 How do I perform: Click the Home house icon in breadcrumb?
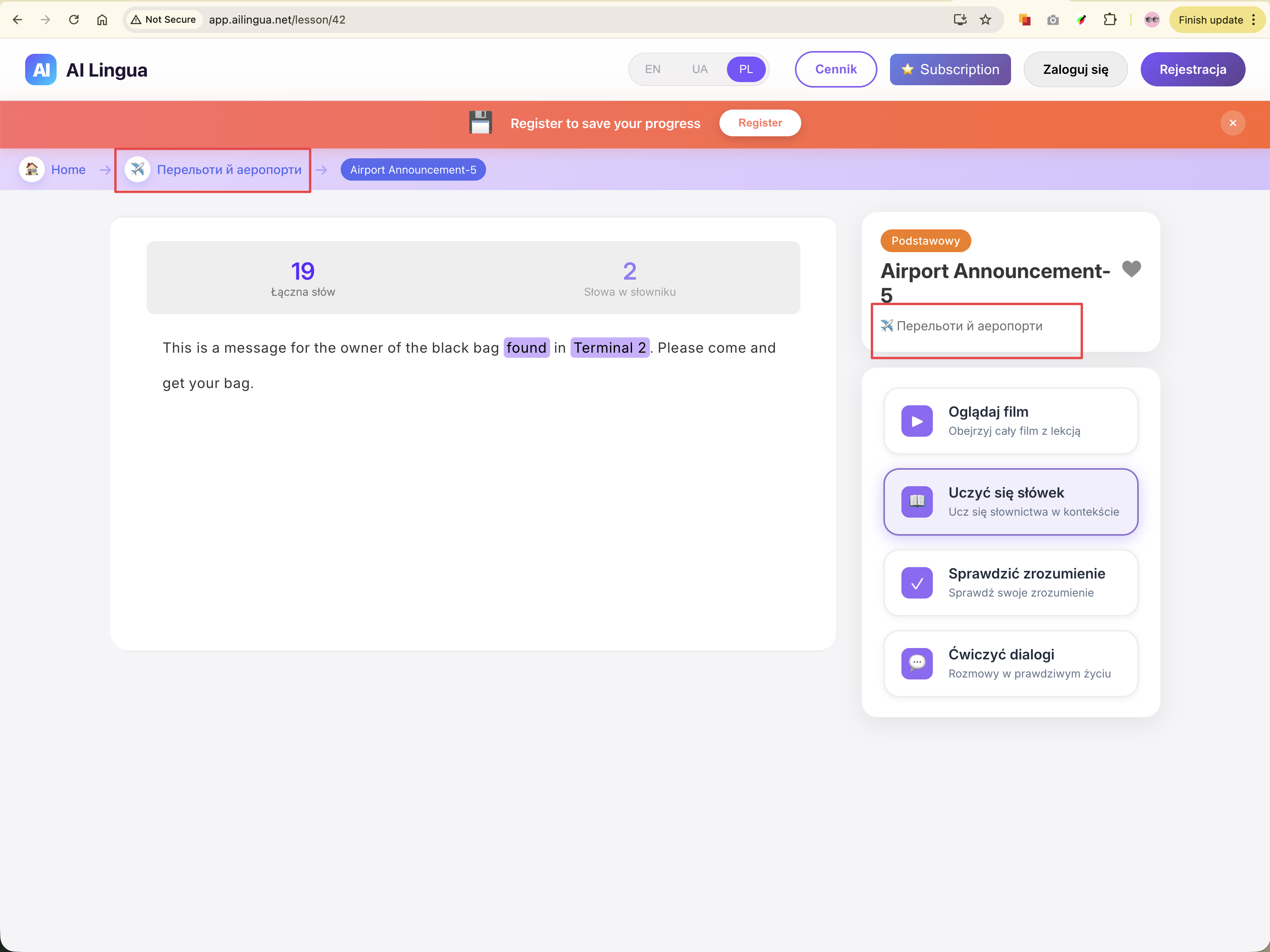31,169
